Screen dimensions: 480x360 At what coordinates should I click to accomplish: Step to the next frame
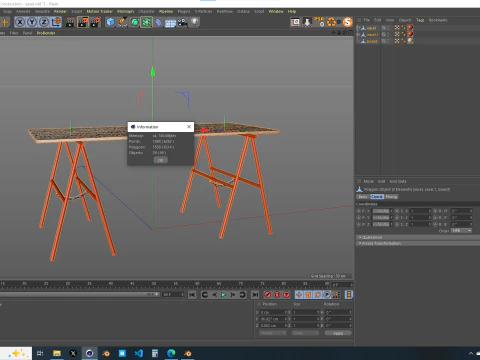point(233,295)
